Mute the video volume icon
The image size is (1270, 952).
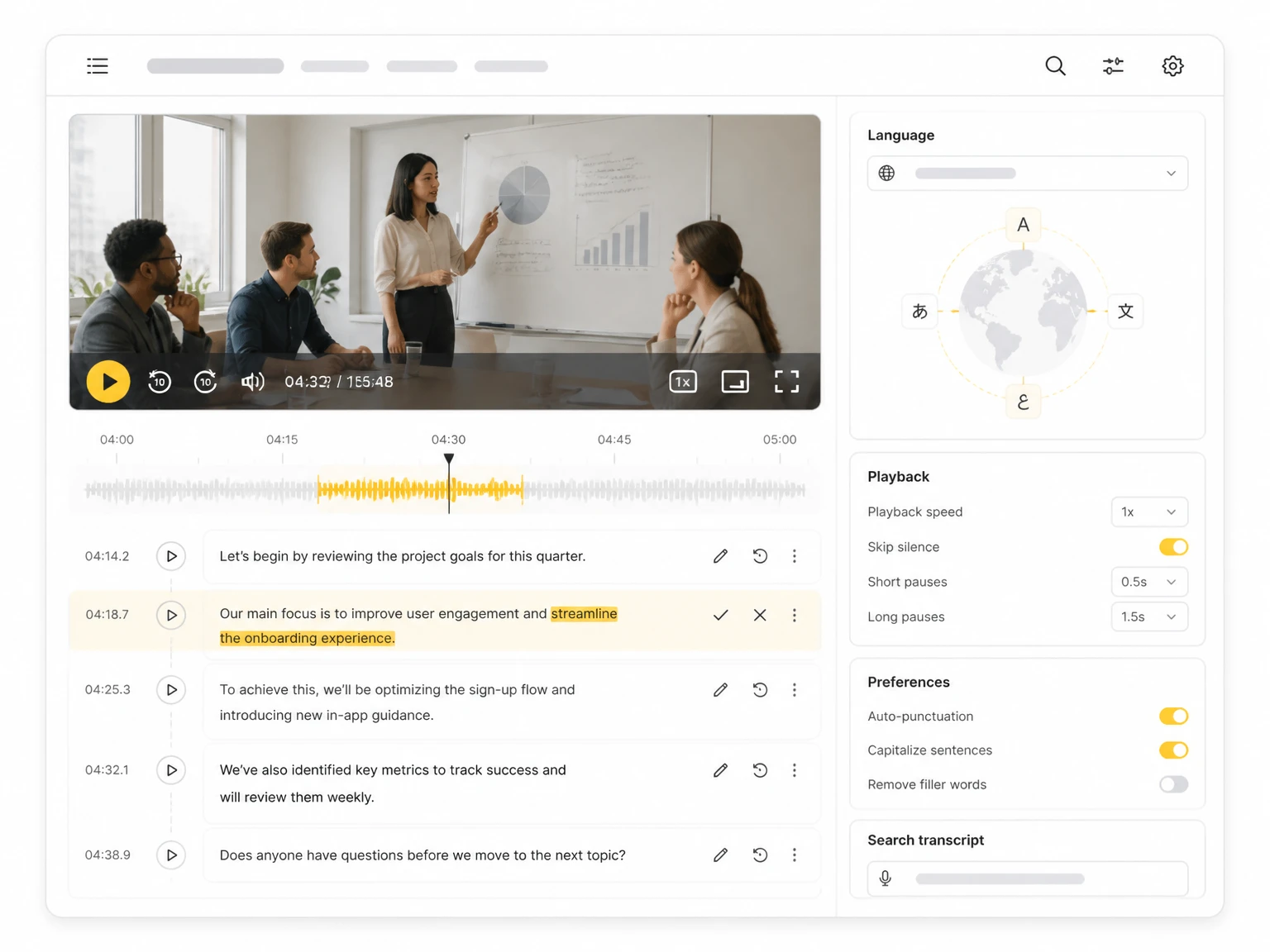point(252,382)
